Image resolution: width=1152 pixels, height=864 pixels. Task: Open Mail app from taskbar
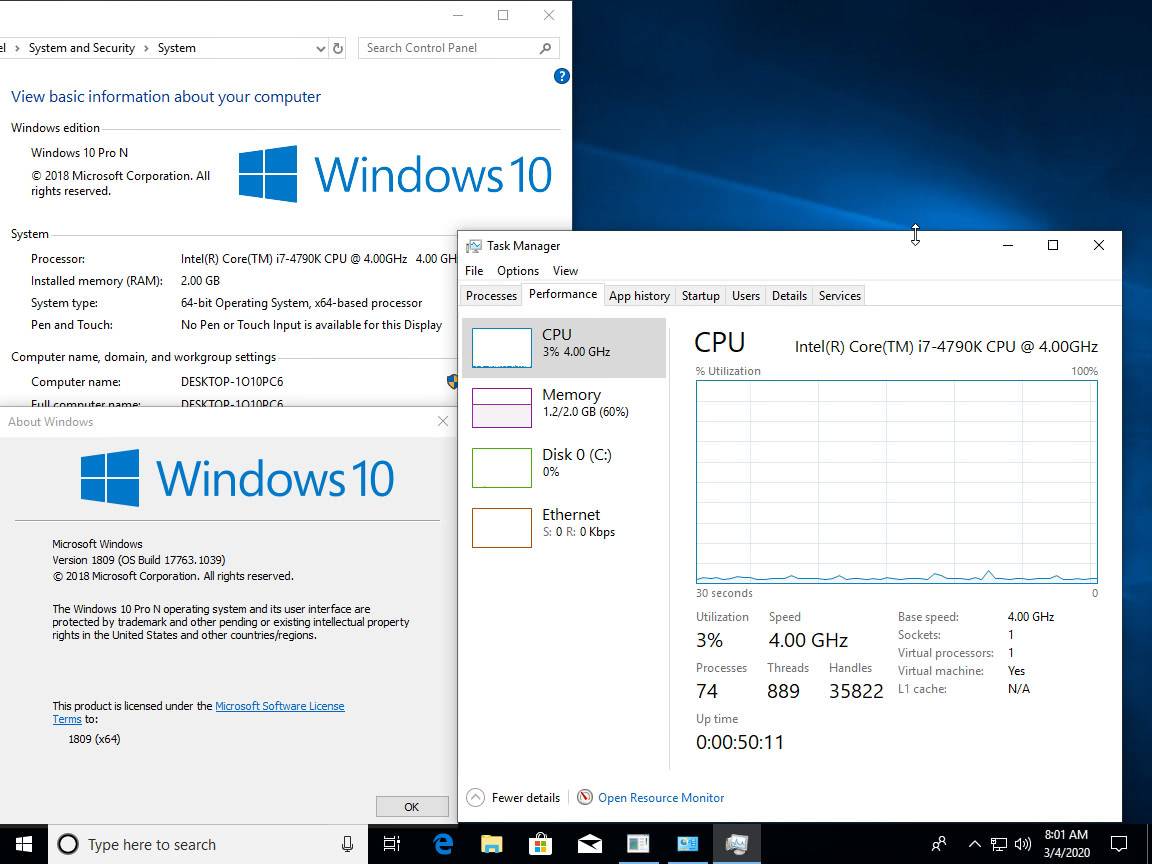pyautogui.click(x=589, y=844)
